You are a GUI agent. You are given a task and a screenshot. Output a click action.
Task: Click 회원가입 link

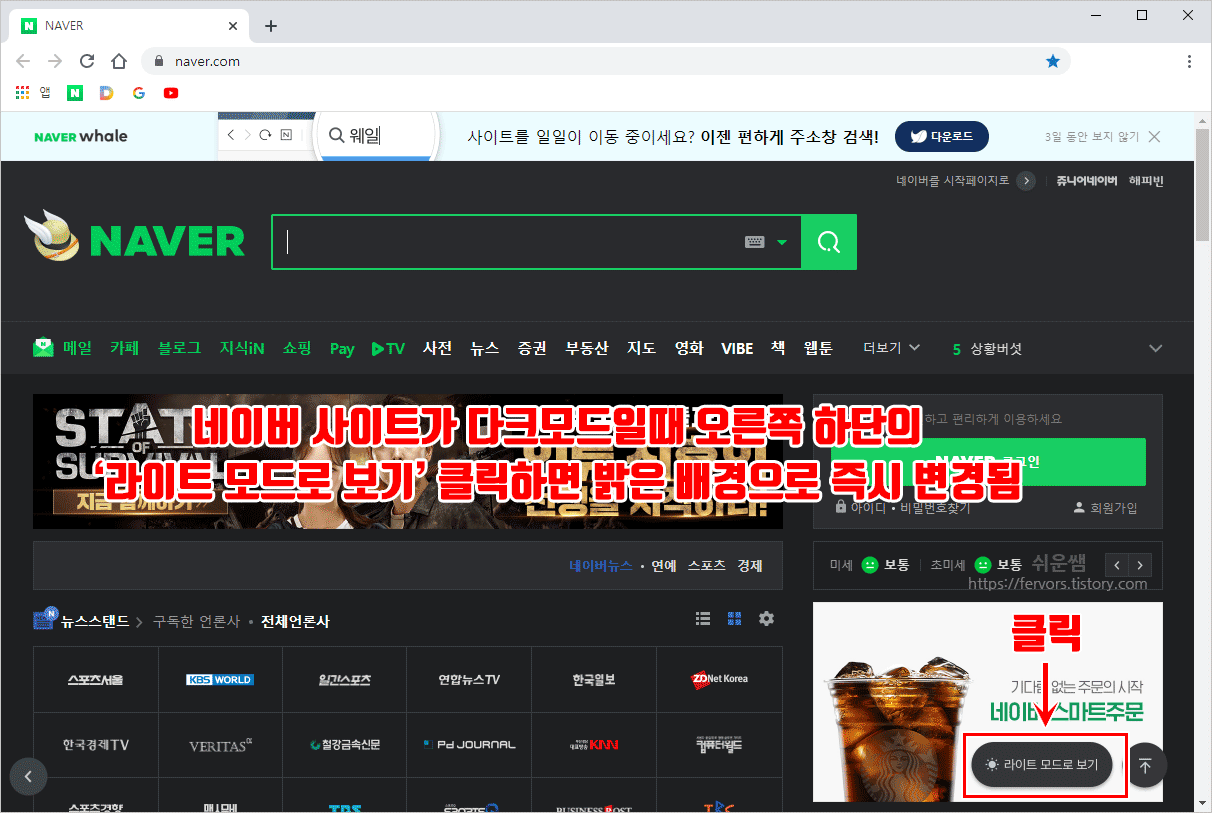1104,508
